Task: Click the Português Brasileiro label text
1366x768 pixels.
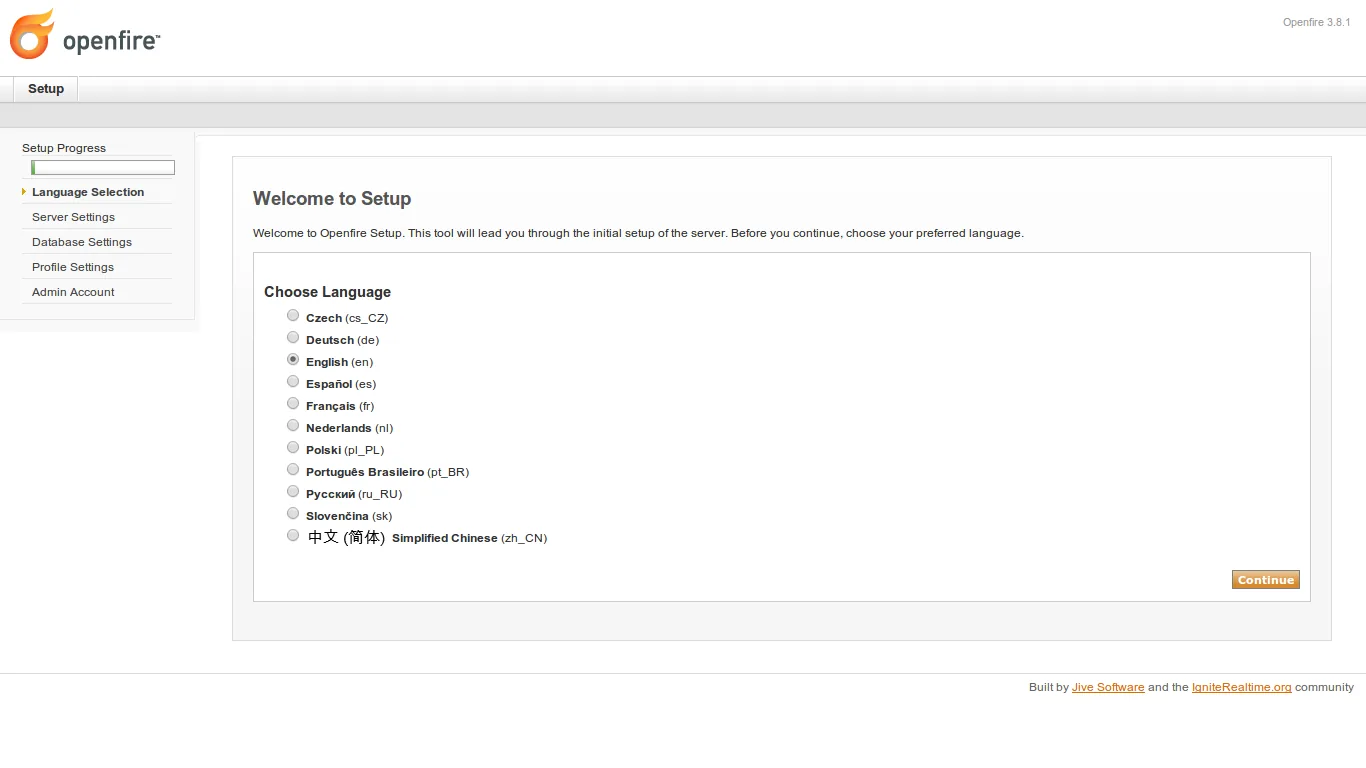Action: coord(387,472)
